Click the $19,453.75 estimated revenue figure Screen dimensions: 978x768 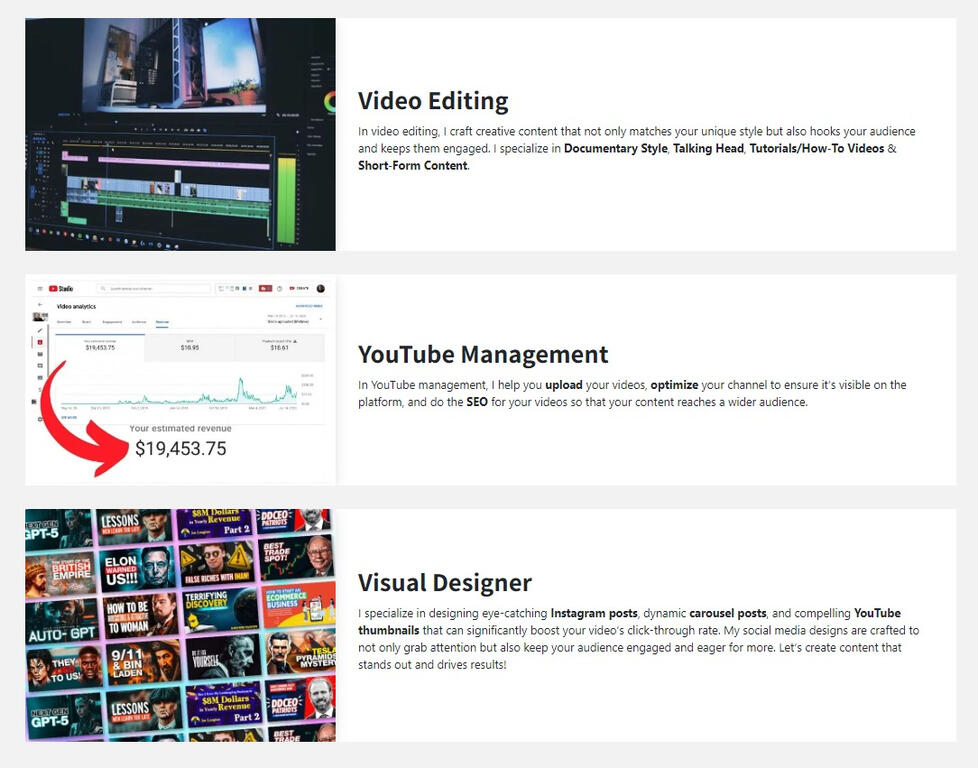pyautogui.click(x=181, y=449)
